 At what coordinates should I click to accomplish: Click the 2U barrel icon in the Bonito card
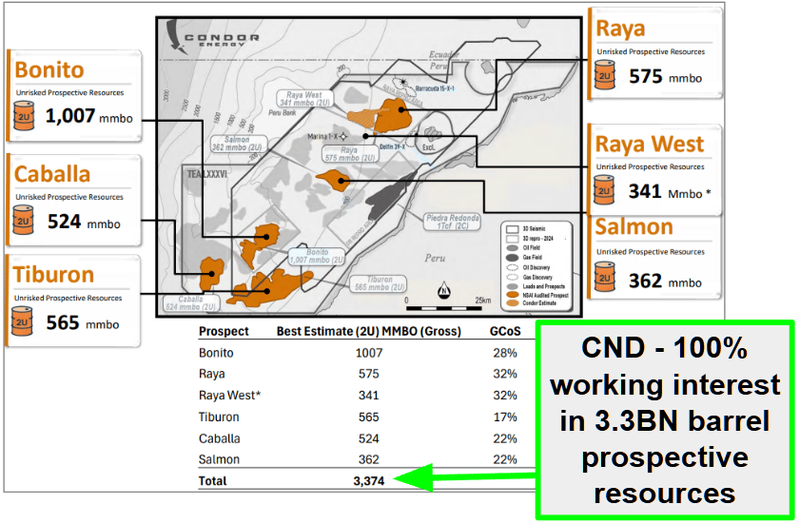click(23, 115)
